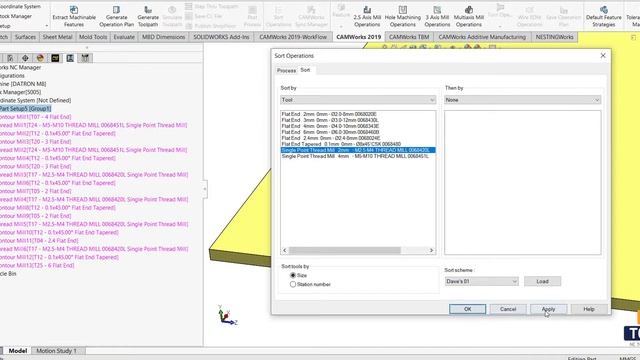The image size is (640, 360).
Task: Open NESTINGWorks ribbon tab
Action: click(554, 37)
